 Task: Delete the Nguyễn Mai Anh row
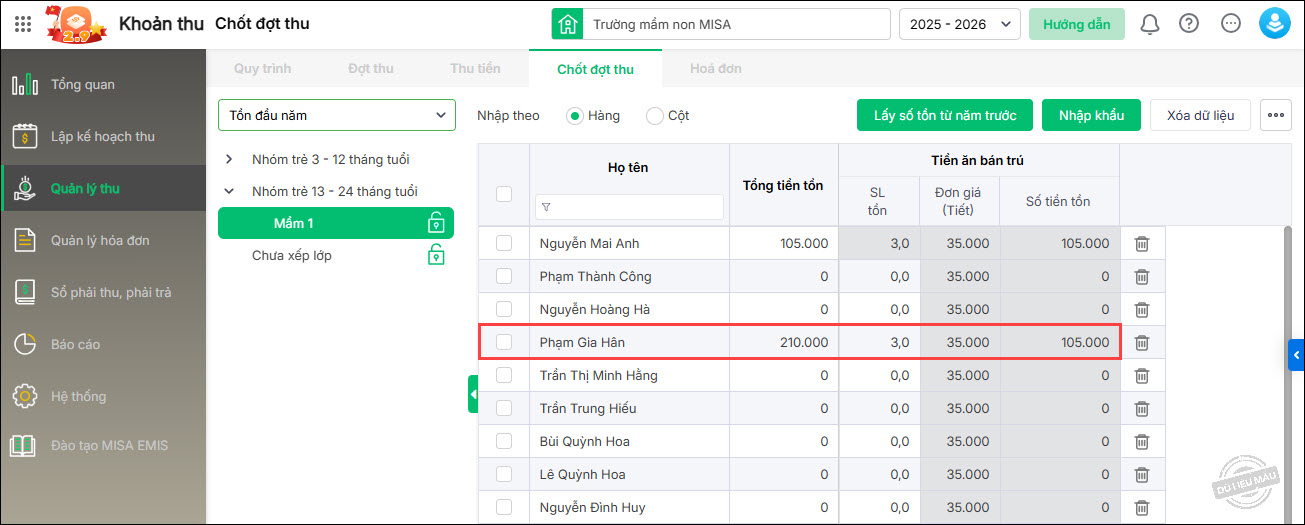[x=1142, y=243]
